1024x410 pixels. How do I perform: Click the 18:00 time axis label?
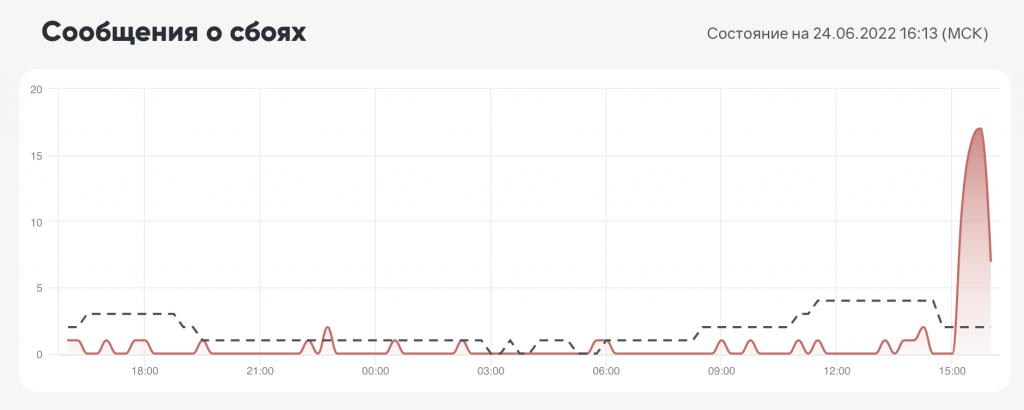click(x=145, y=372)
